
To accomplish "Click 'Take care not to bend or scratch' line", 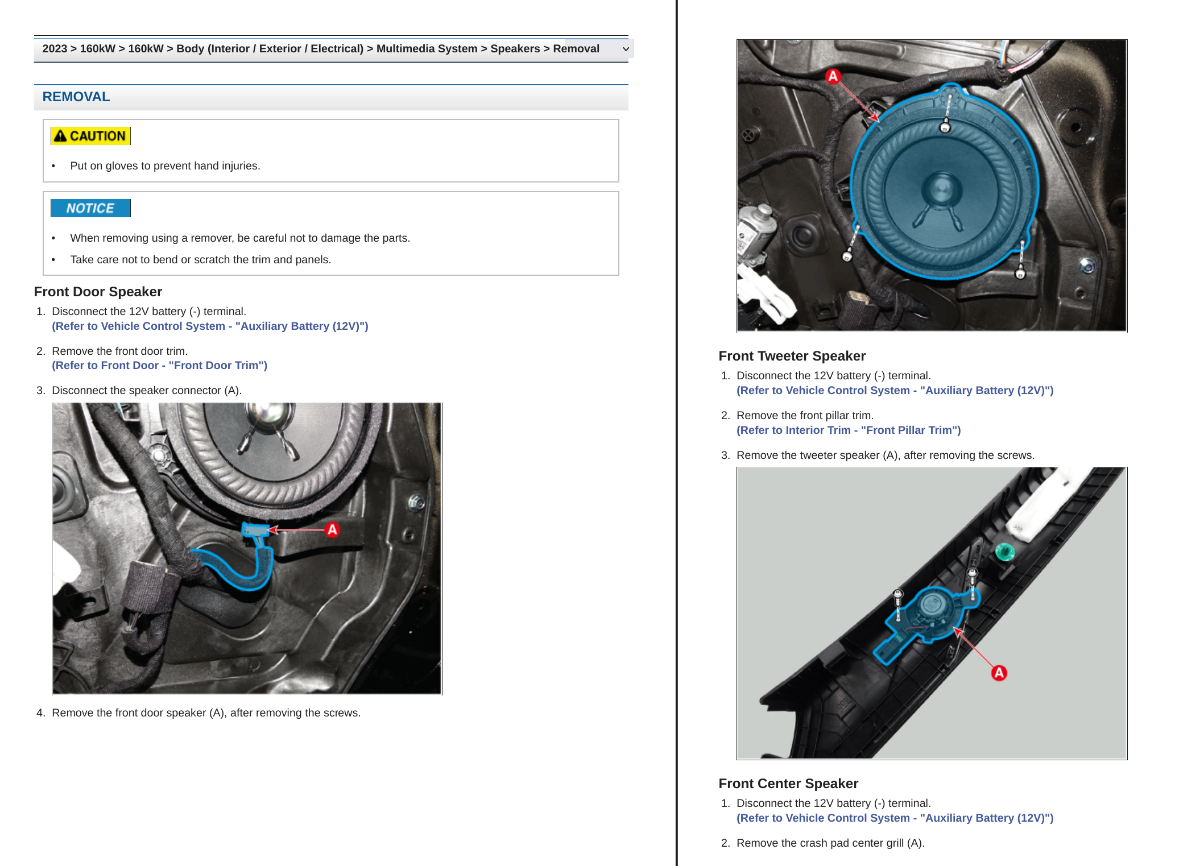I will pyautogui.click(x=200, y=259).
